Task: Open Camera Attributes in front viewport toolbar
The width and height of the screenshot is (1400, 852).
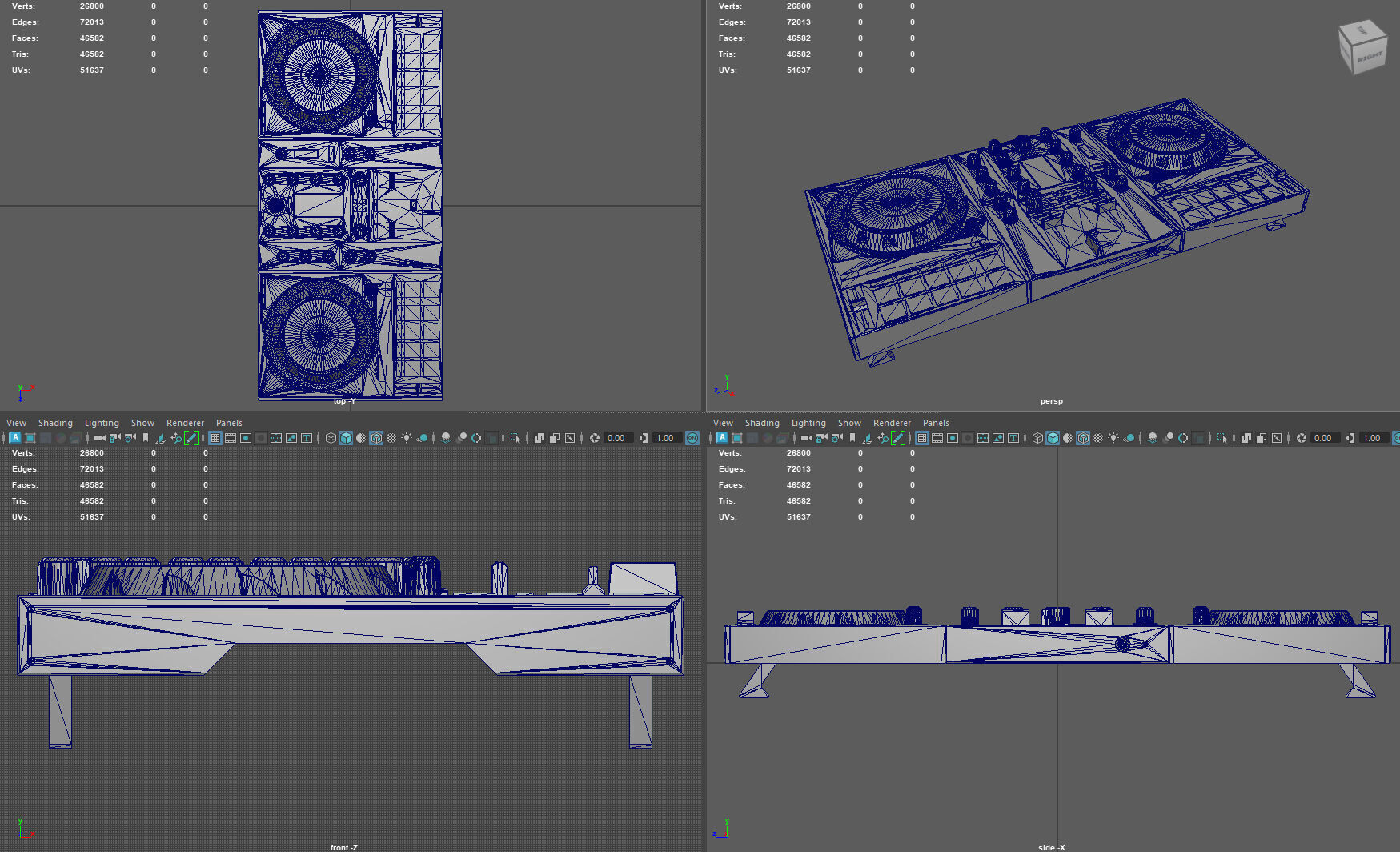Action: click(130, 438)
